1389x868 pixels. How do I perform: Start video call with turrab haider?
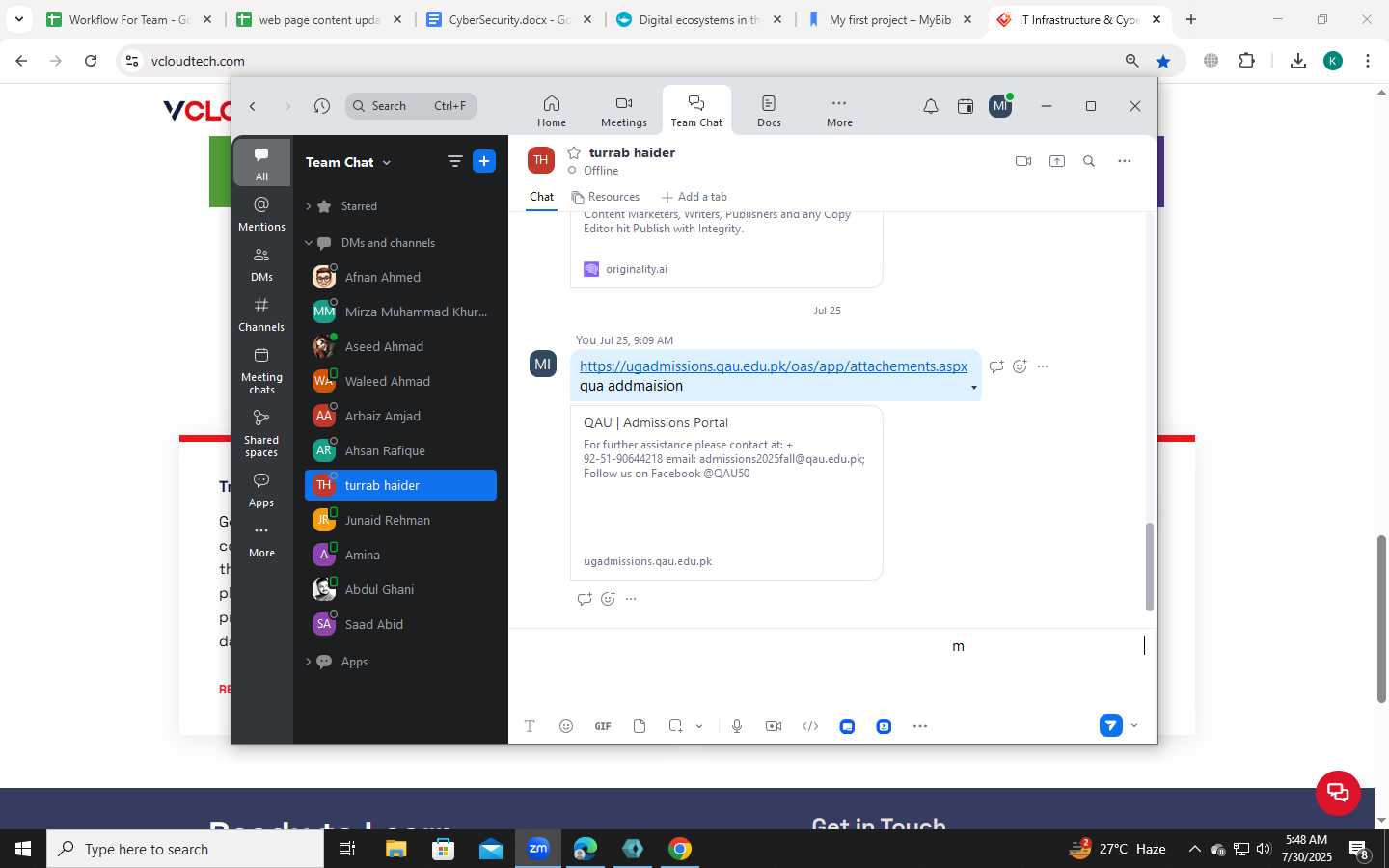(x=1023, y=161)
